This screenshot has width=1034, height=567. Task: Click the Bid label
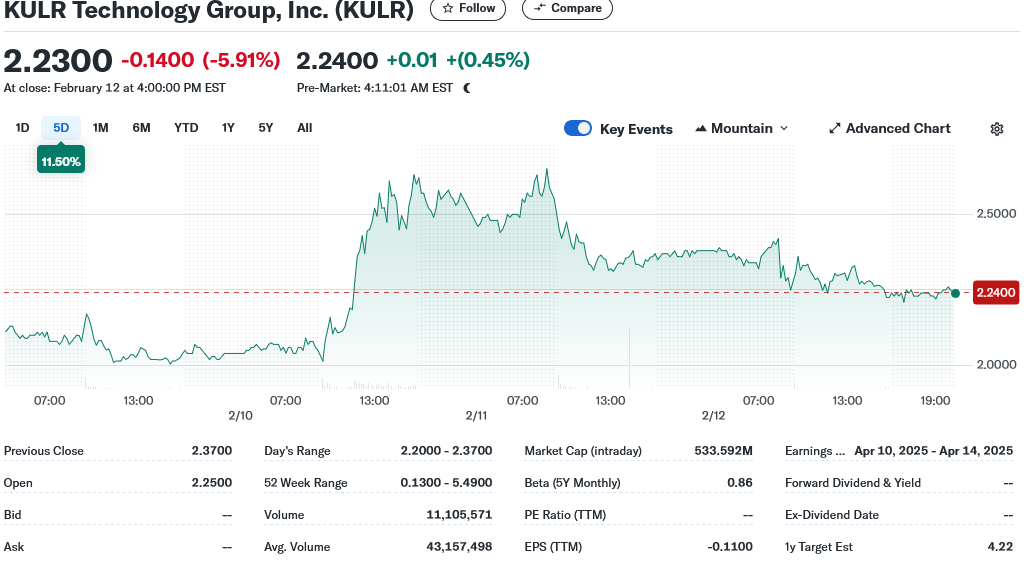point(13,515)
